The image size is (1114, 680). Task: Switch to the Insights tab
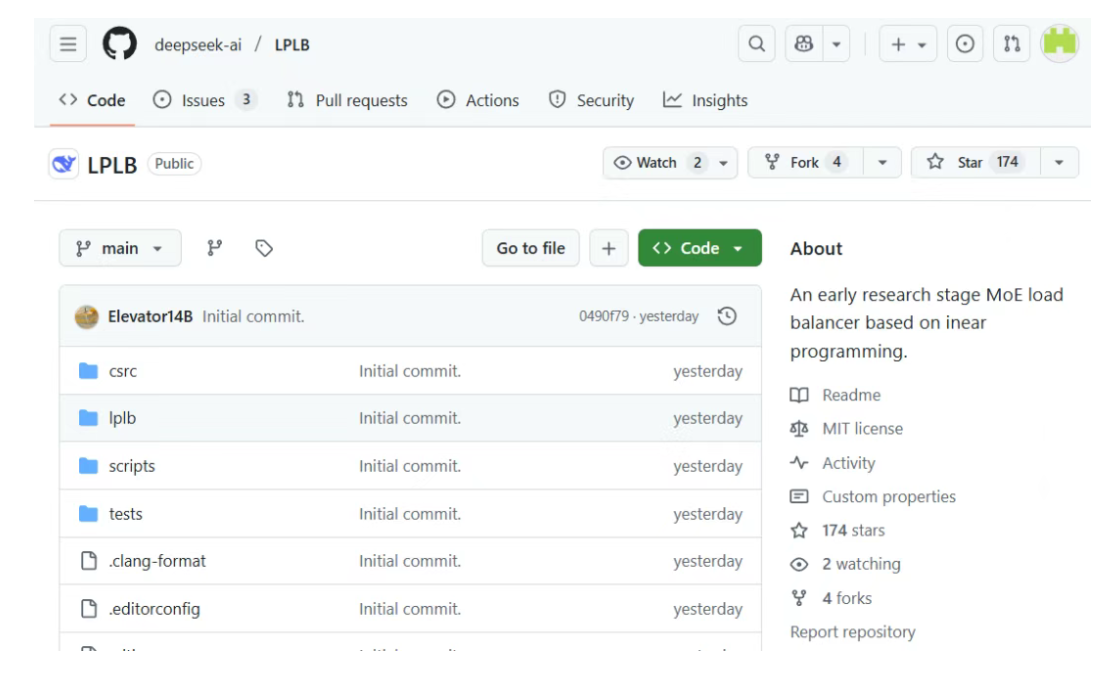(706, 100)
